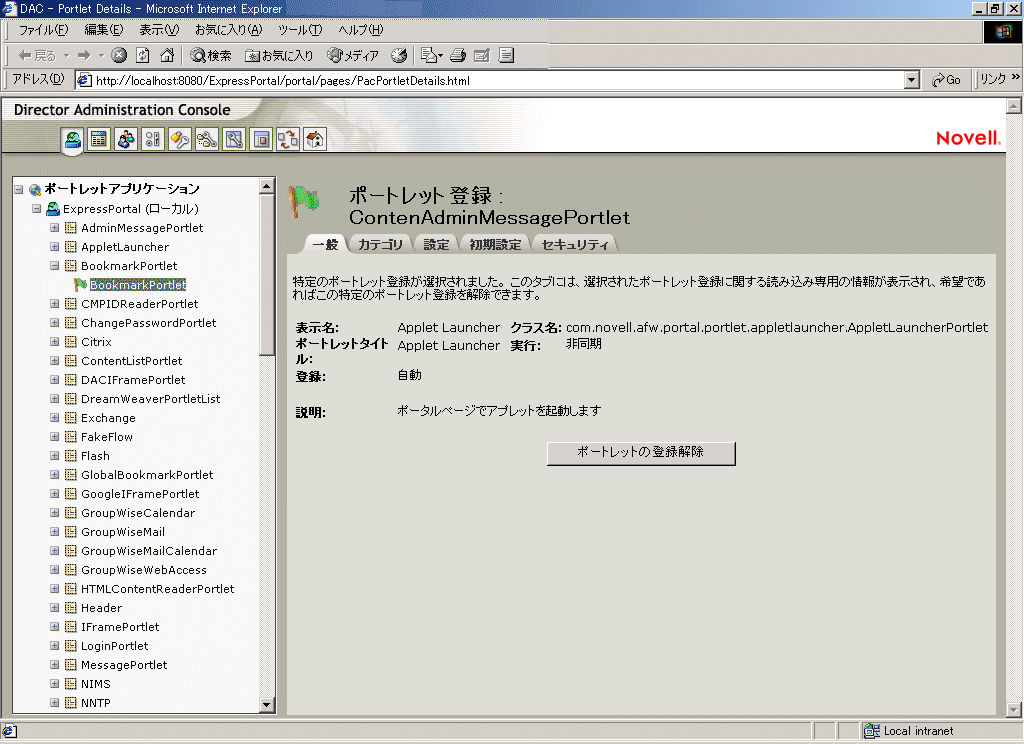Select GroupWiseMail in the tree

(x=123, y=532)
